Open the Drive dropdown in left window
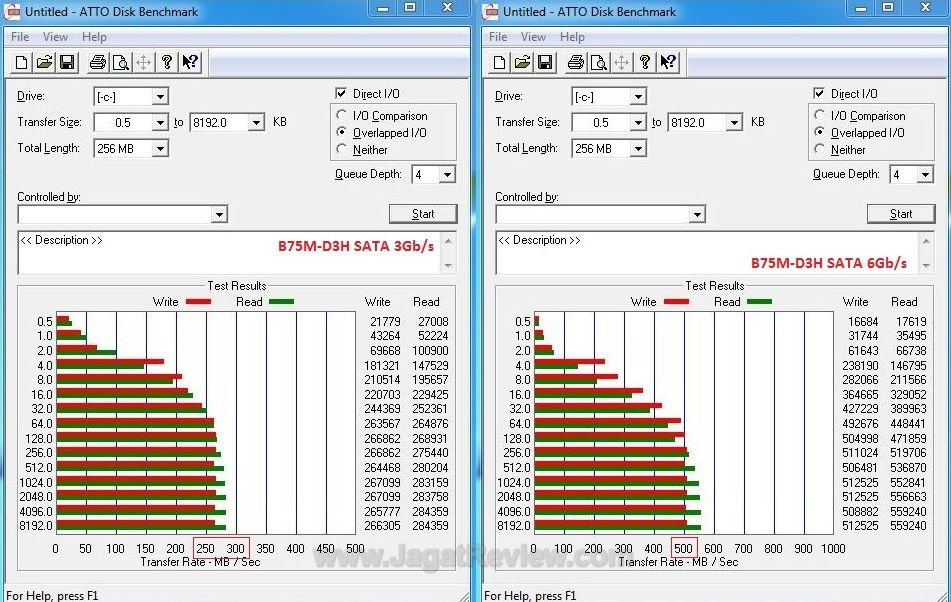 (160, 97)
